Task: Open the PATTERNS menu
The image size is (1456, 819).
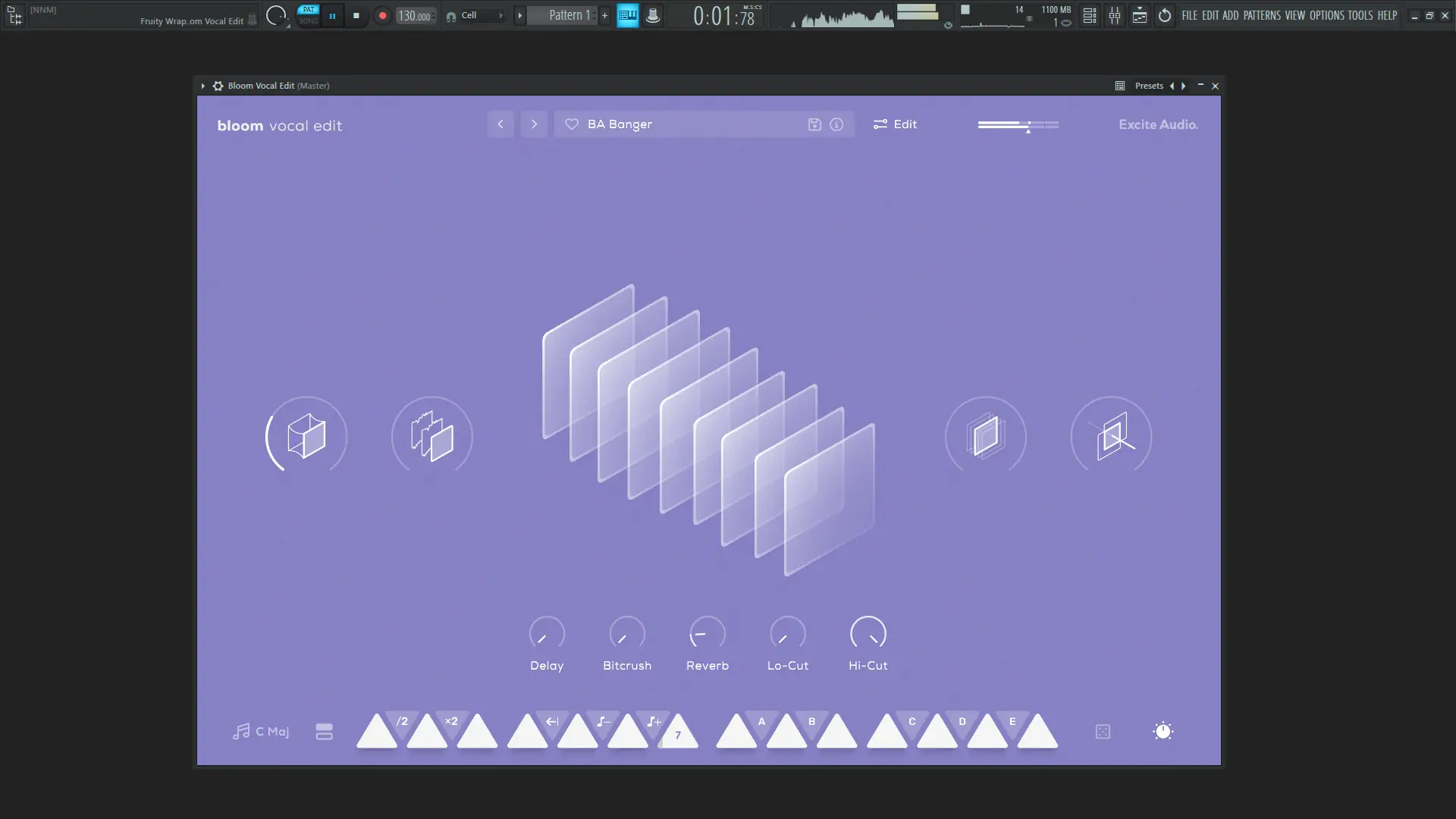Action: (1261, 15)
